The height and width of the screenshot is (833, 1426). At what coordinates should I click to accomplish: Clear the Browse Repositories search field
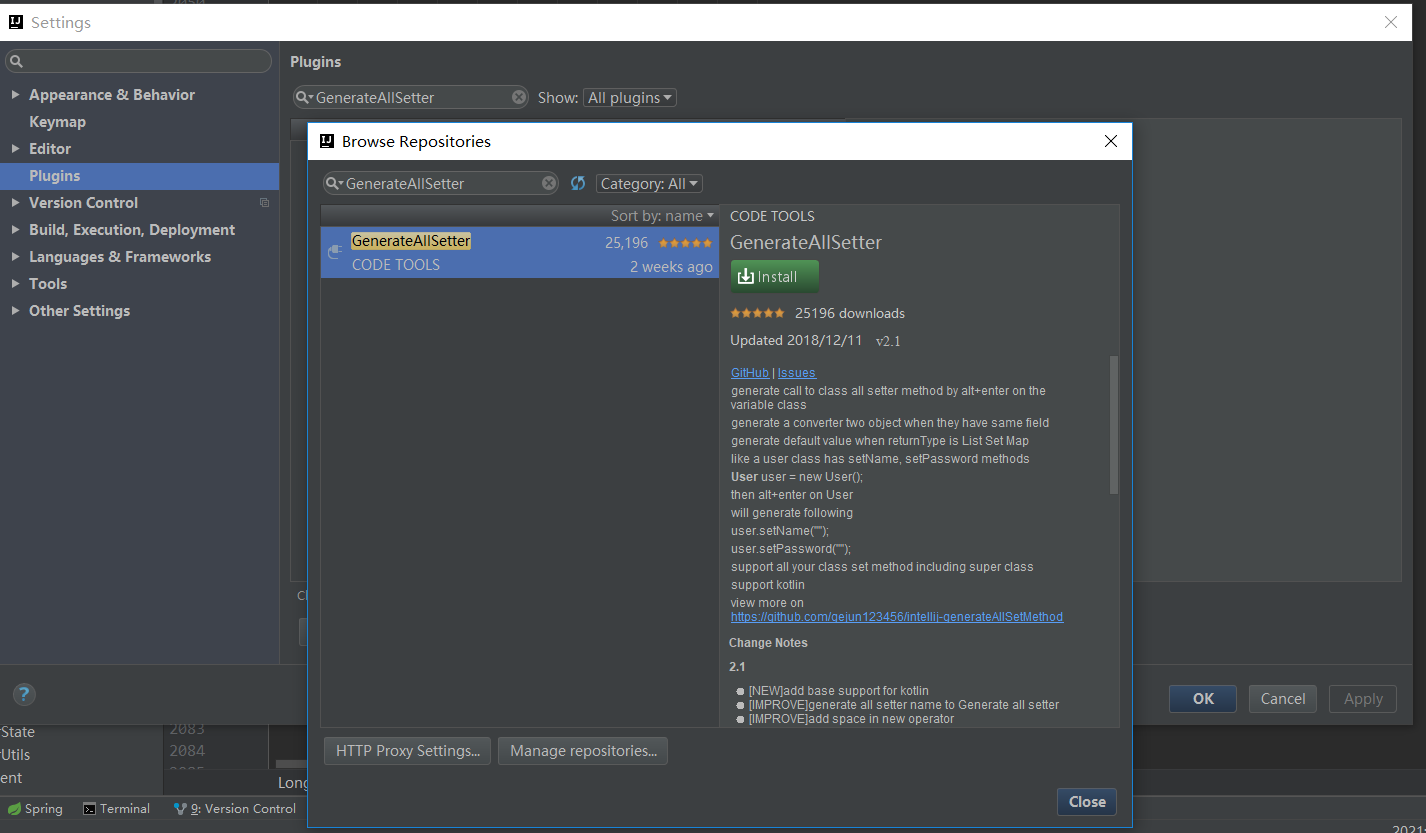coord(549,183)
